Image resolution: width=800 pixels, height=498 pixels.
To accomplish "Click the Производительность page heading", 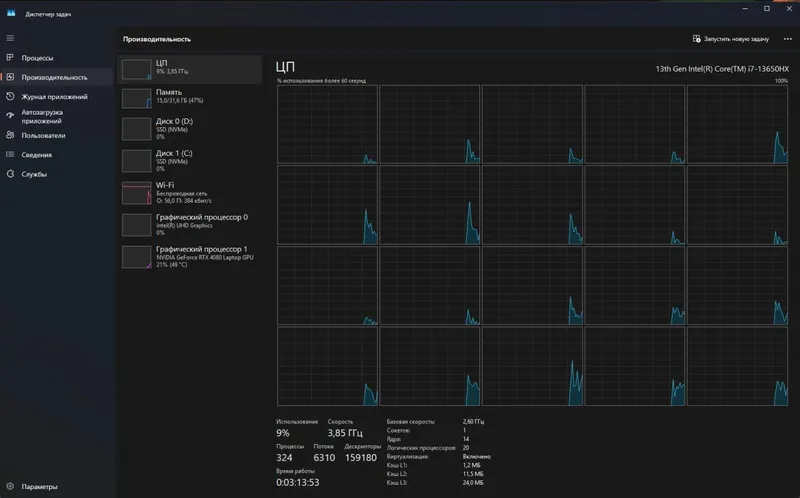I will [x=157, y=39].
